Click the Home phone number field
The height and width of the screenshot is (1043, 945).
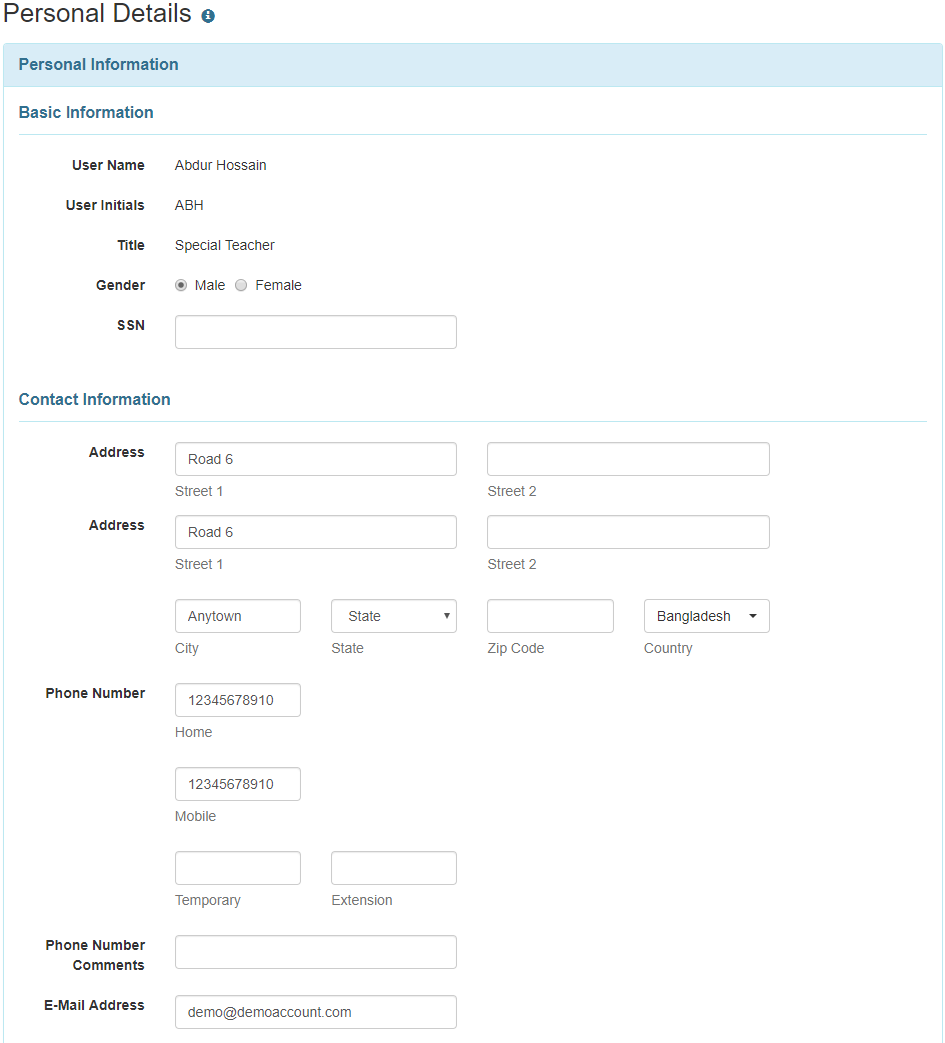238,700
